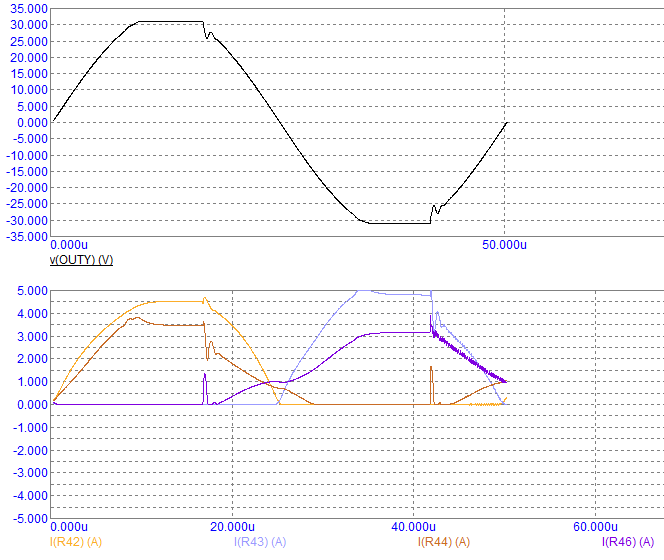
Task: Click the 1.000 current axis label
Action: tap(32, 382)
